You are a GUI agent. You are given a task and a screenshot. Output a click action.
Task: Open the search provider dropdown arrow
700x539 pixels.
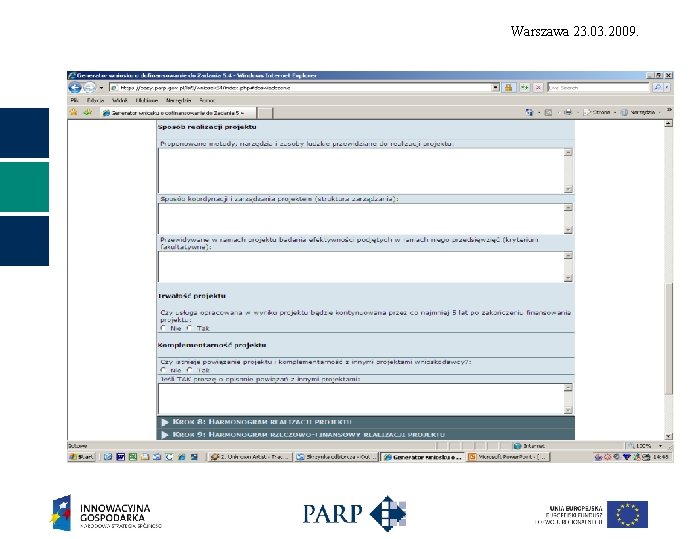(667, 88)
